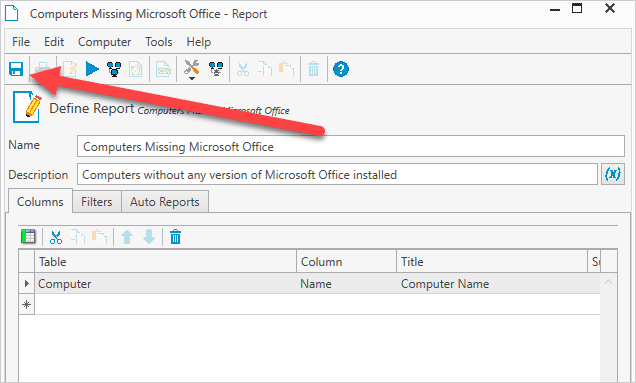
Task: Open the Computer menu
Action: (x=105, y=42)
